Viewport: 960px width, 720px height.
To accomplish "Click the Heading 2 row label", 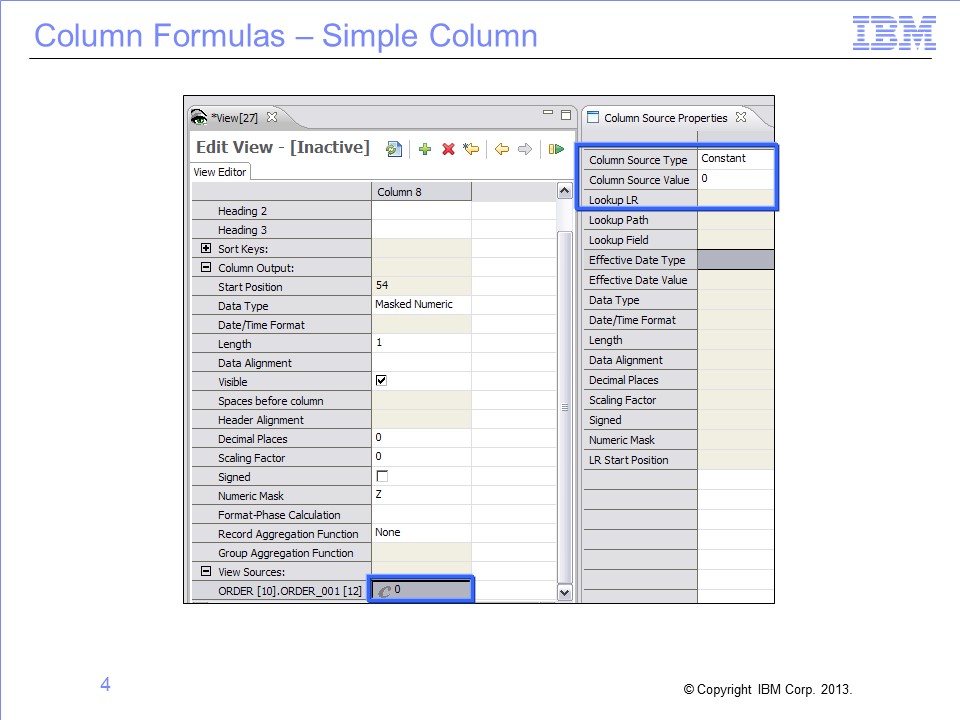I will tap(242, 211).
